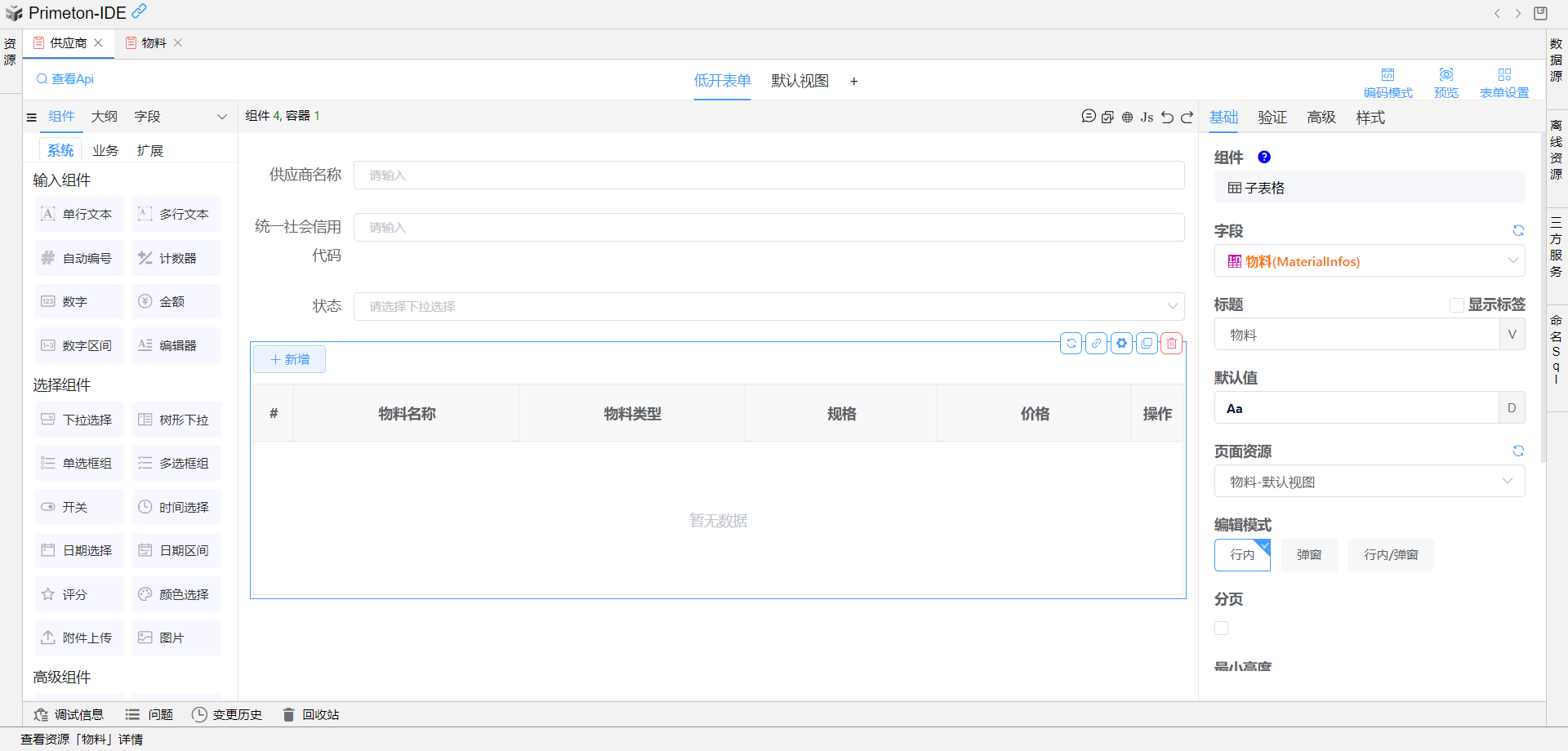This screenshot has height=751, width=1568.
Task: Refresh the 字段 field list icon
Action: coord(1518,231)
